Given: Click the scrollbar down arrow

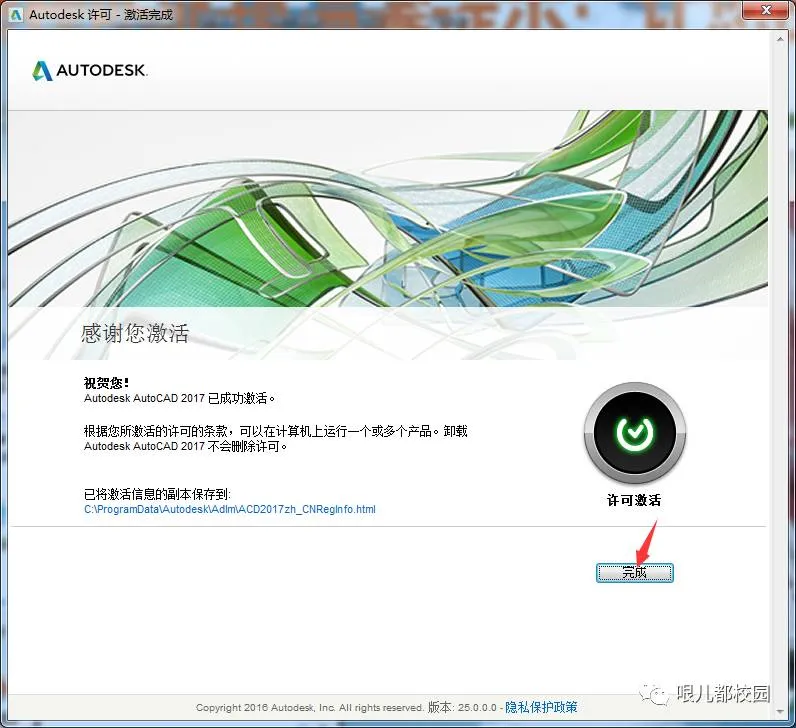Looking at the screenshot, I should pos(780,712).
